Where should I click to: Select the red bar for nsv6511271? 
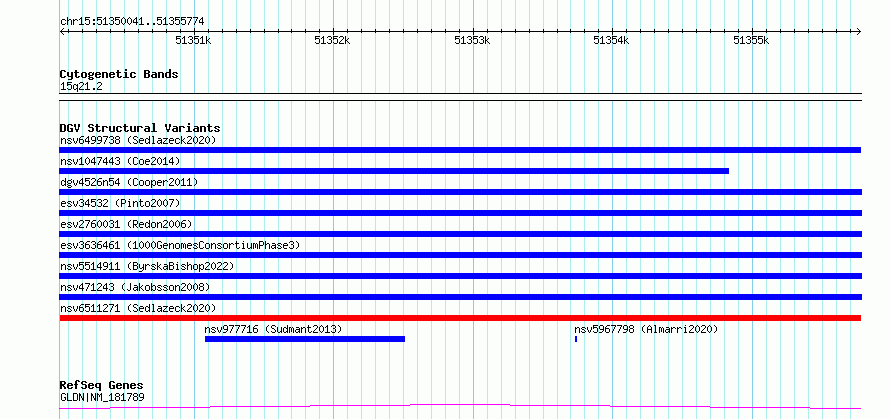[460, 318]
